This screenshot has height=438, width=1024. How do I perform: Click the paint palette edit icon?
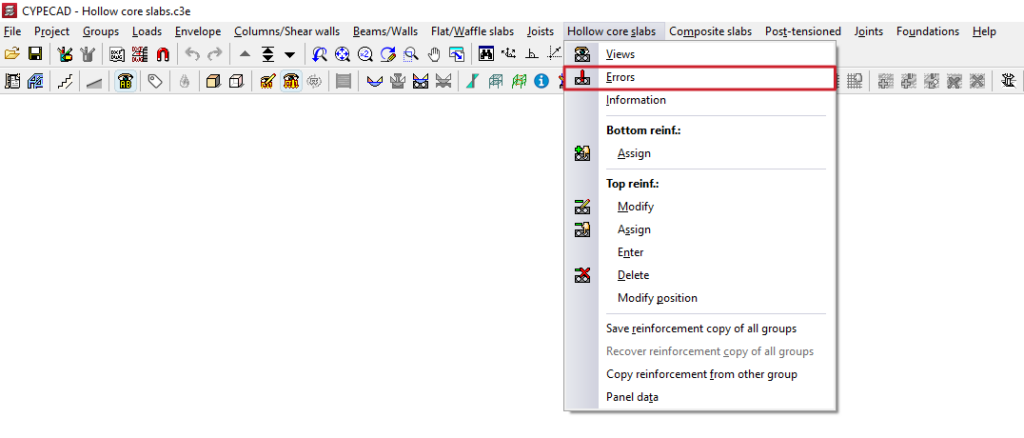pos(65,54)
